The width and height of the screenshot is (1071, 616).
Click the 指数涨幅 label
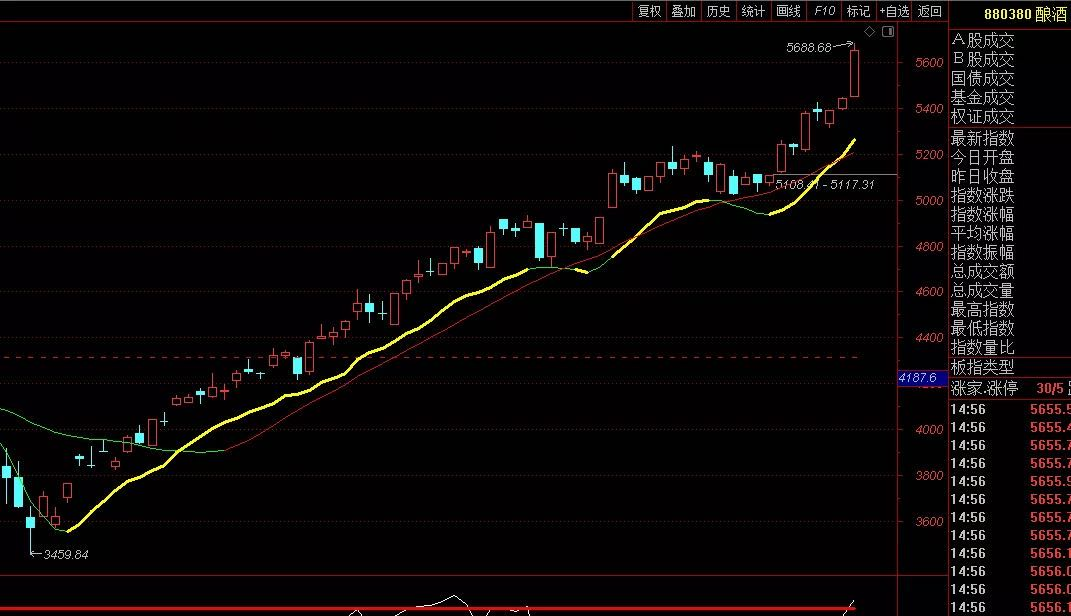coord(982,214)
